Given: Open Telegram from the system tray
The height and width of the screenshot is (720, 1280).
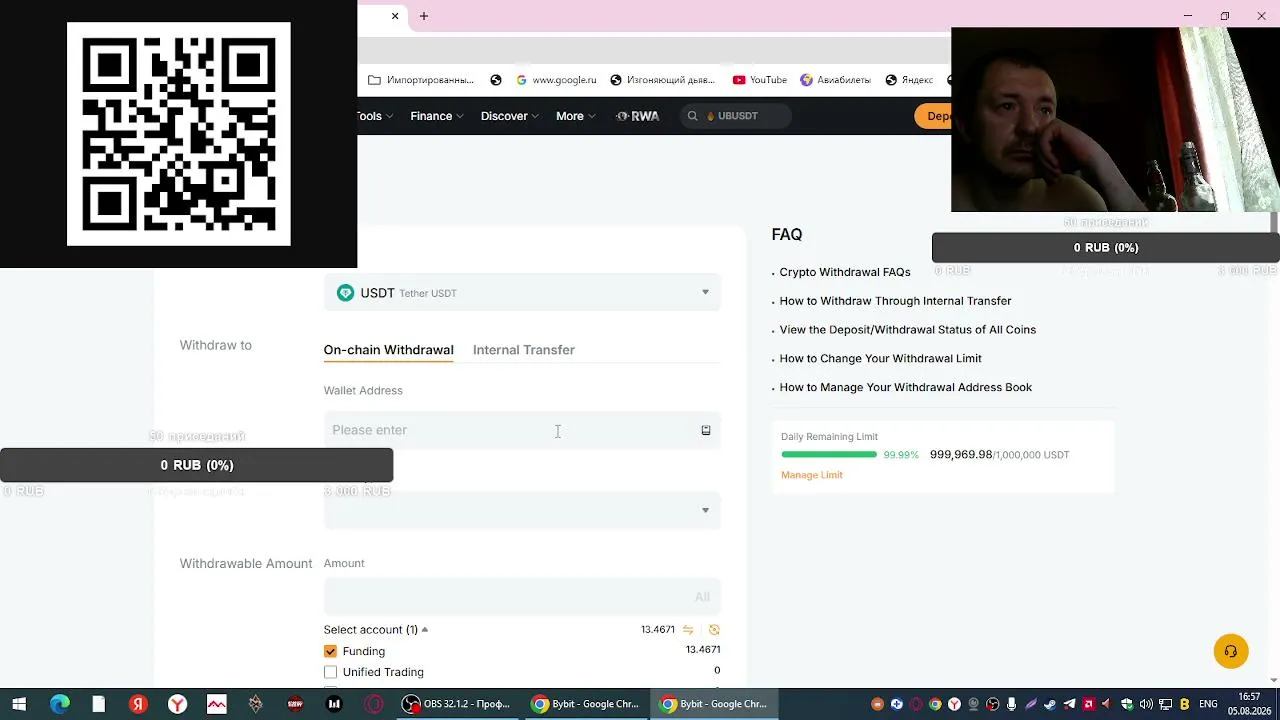Looking at the screenshot, I should point(1069,704).
